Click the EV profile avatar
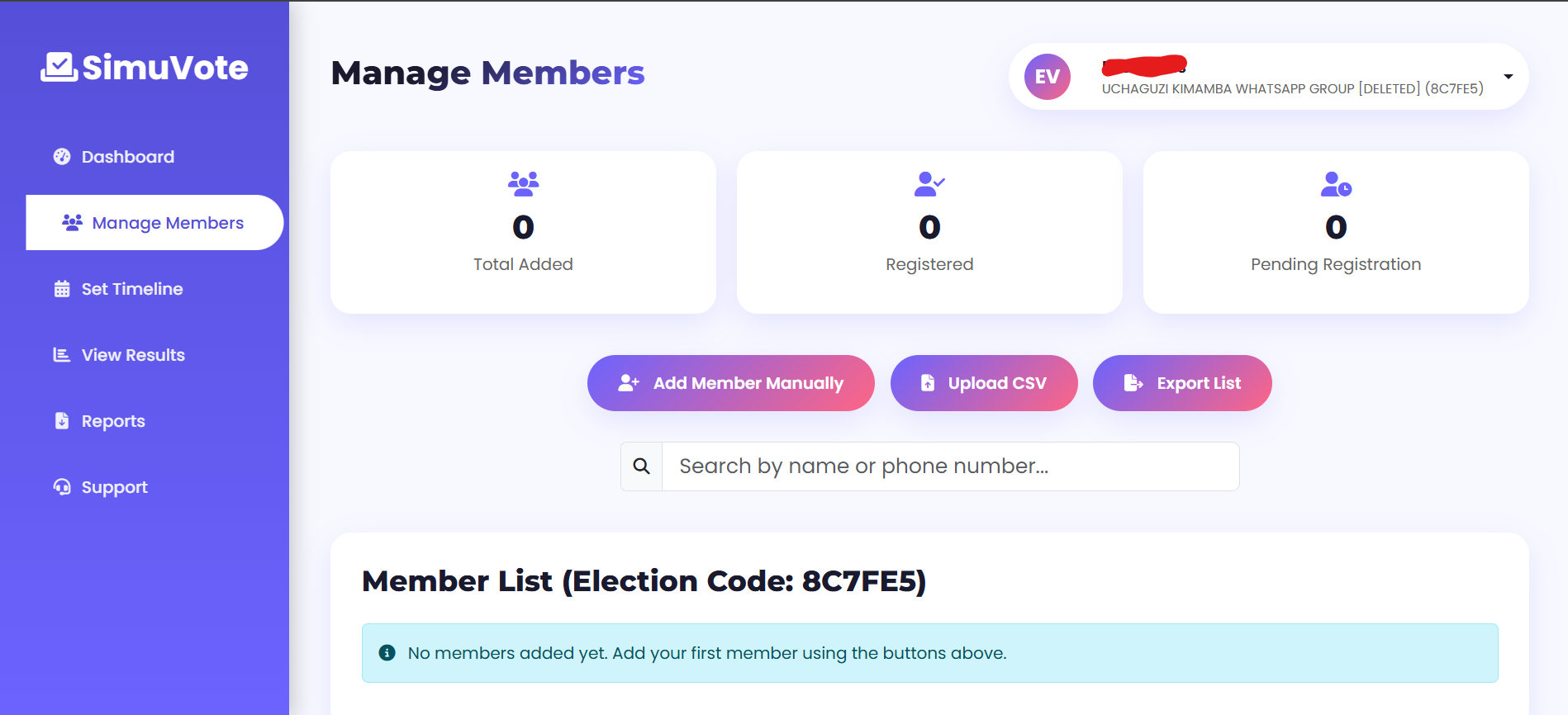1568x715 pixels. tap(1047, 76)
